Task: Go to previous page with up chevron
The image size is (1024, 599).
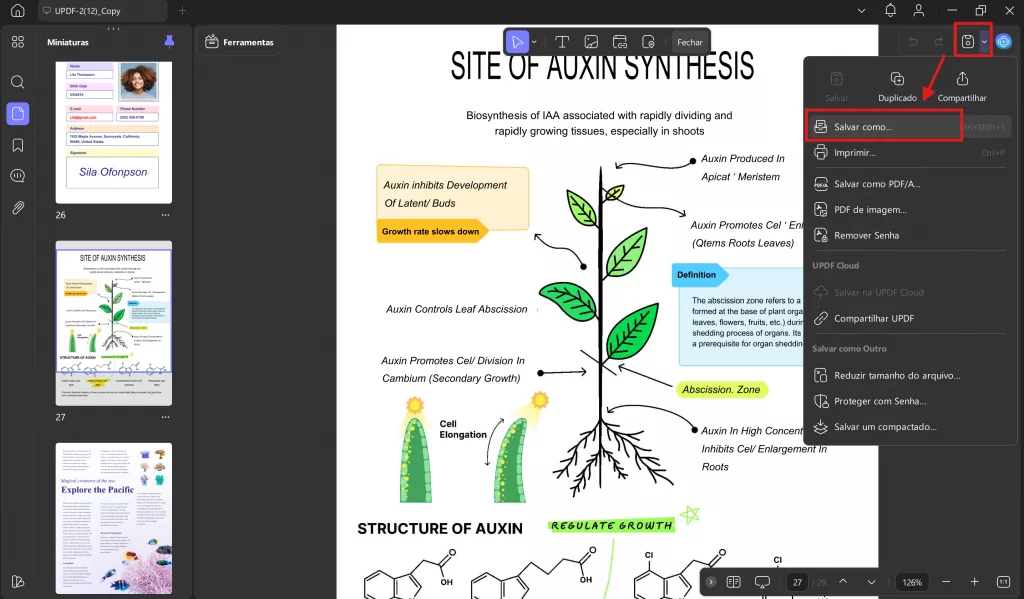Action: coord(843,581)
